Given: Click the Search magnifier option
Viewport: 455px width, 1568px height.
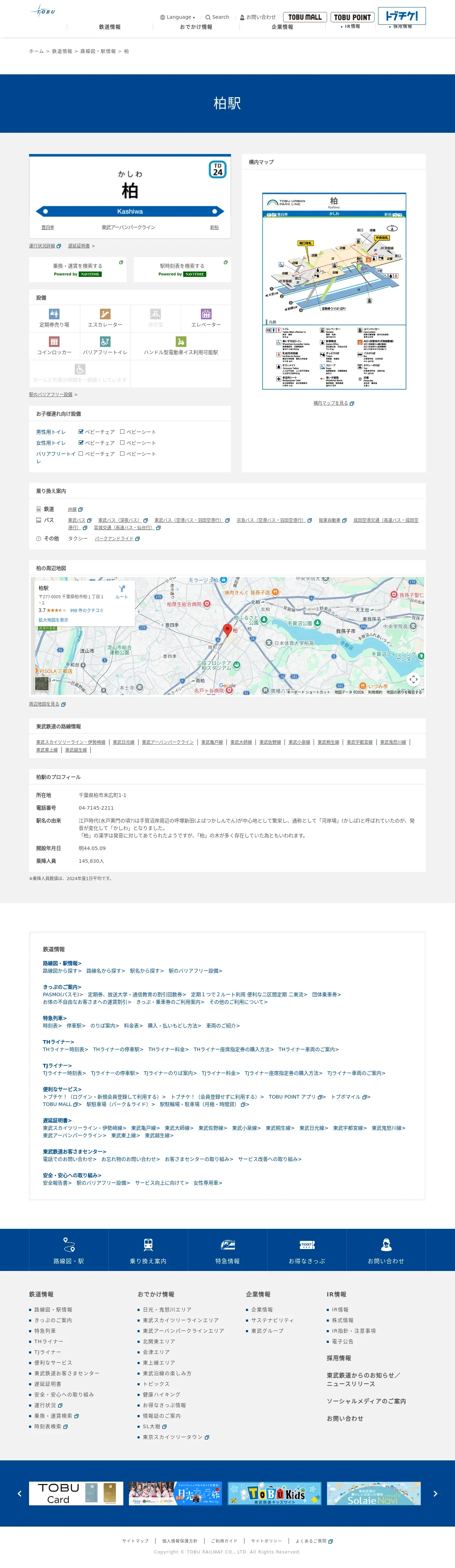Looking at the screenshot, I should tap(218, 17).
